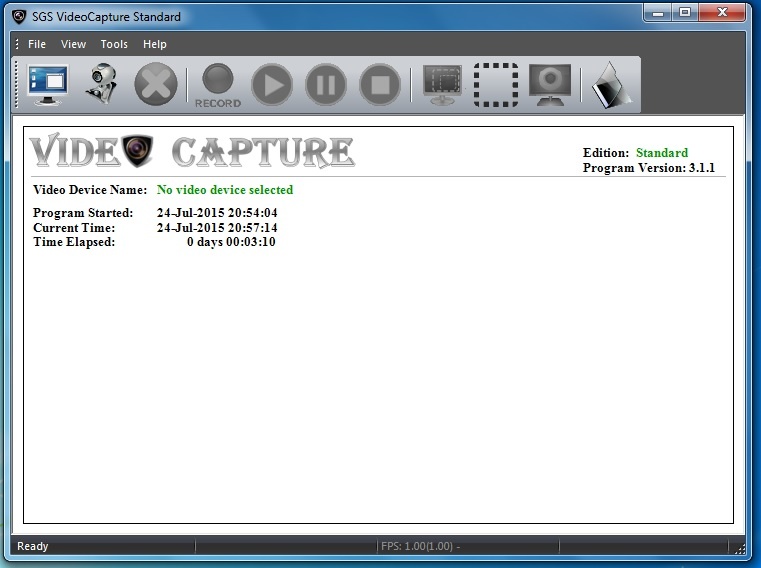Choose the dashed rectangle region selection icon

pos(496,85)
